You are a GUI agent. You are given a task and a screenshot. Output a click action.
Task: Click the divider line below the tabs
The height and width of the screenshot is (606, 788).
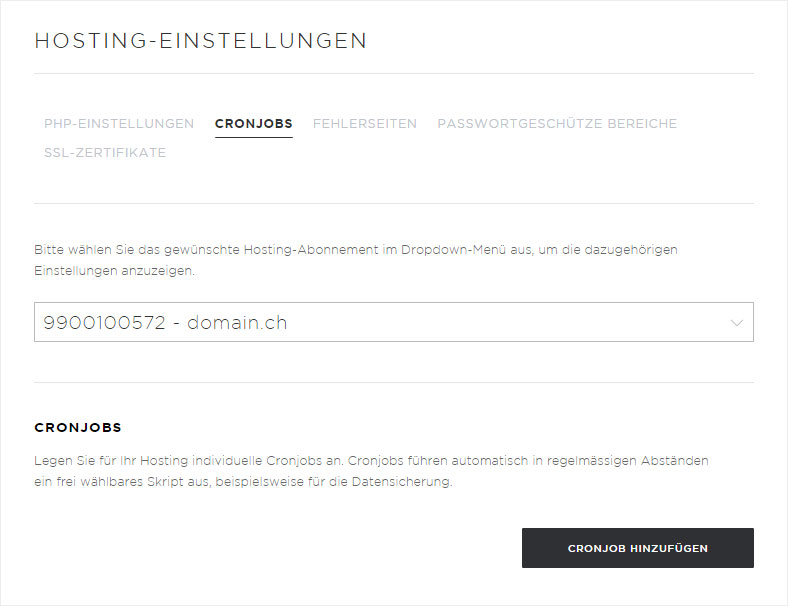pyautogui.click(x=394, y=204)
